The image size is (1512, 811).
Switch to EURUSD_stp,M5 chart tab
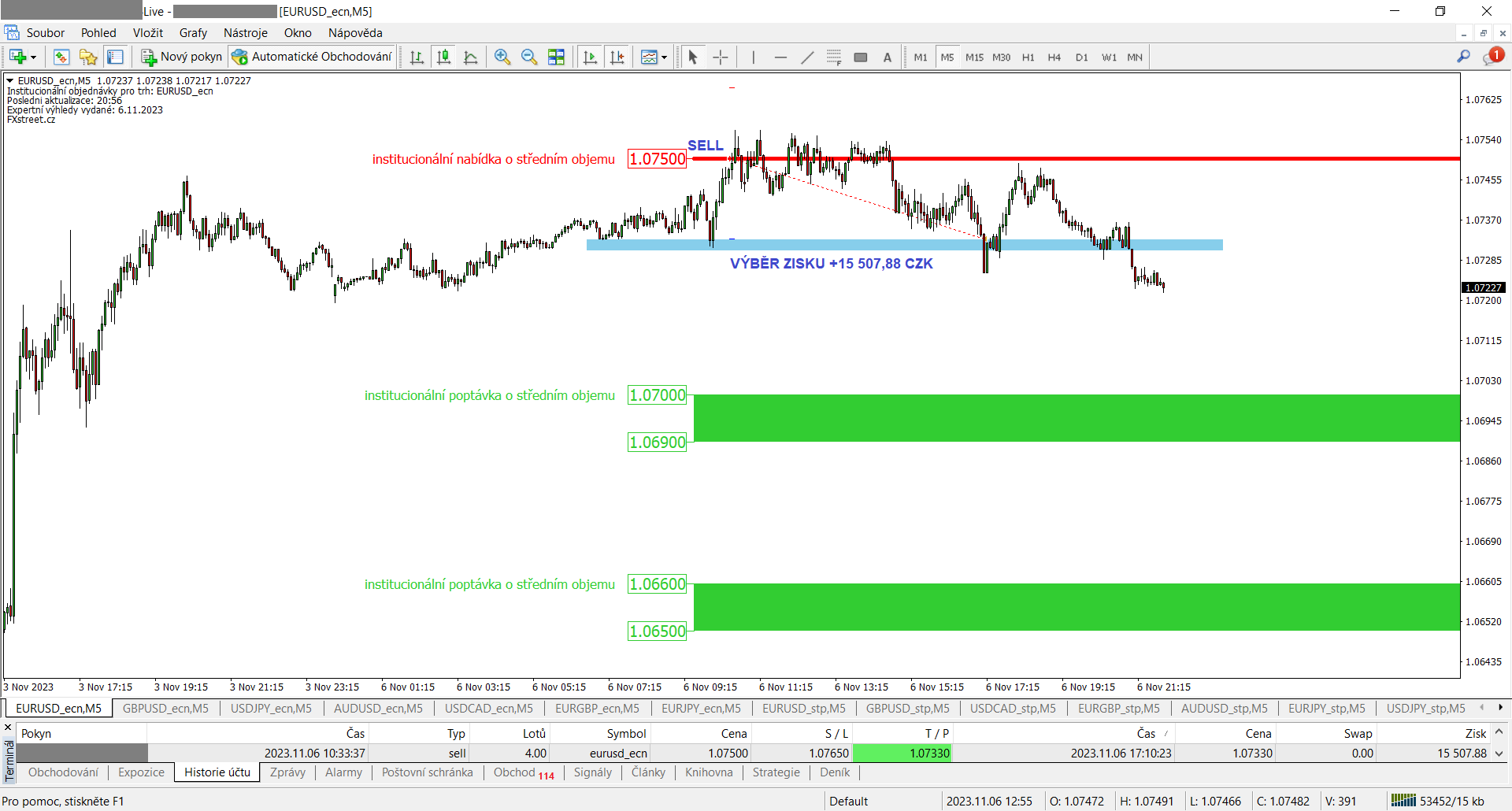point(803,709)
